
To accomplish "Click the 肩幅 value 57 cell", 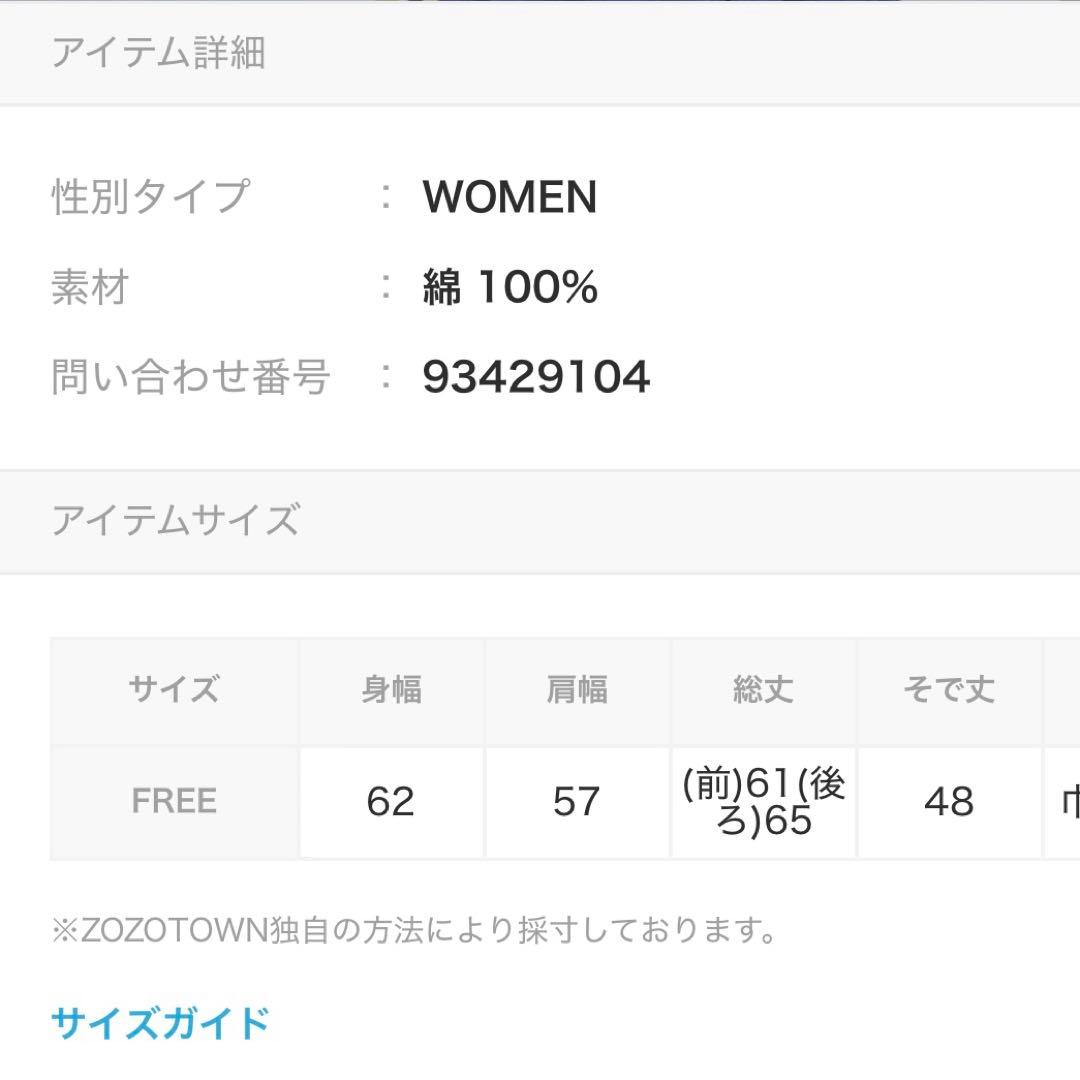I will pyautogui.click(x=577, y=802).
